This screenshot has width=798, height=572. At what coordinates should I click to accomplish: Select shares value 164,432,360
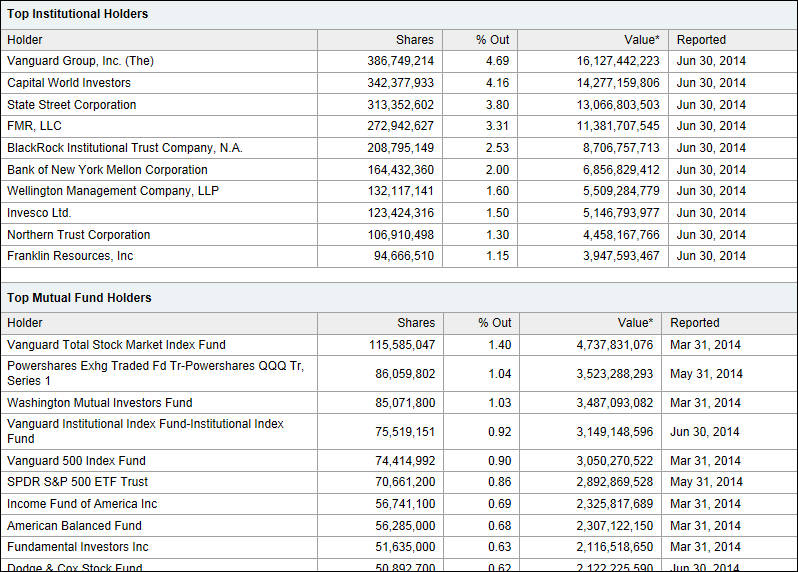pyautogui.click(x=401, y=170)
